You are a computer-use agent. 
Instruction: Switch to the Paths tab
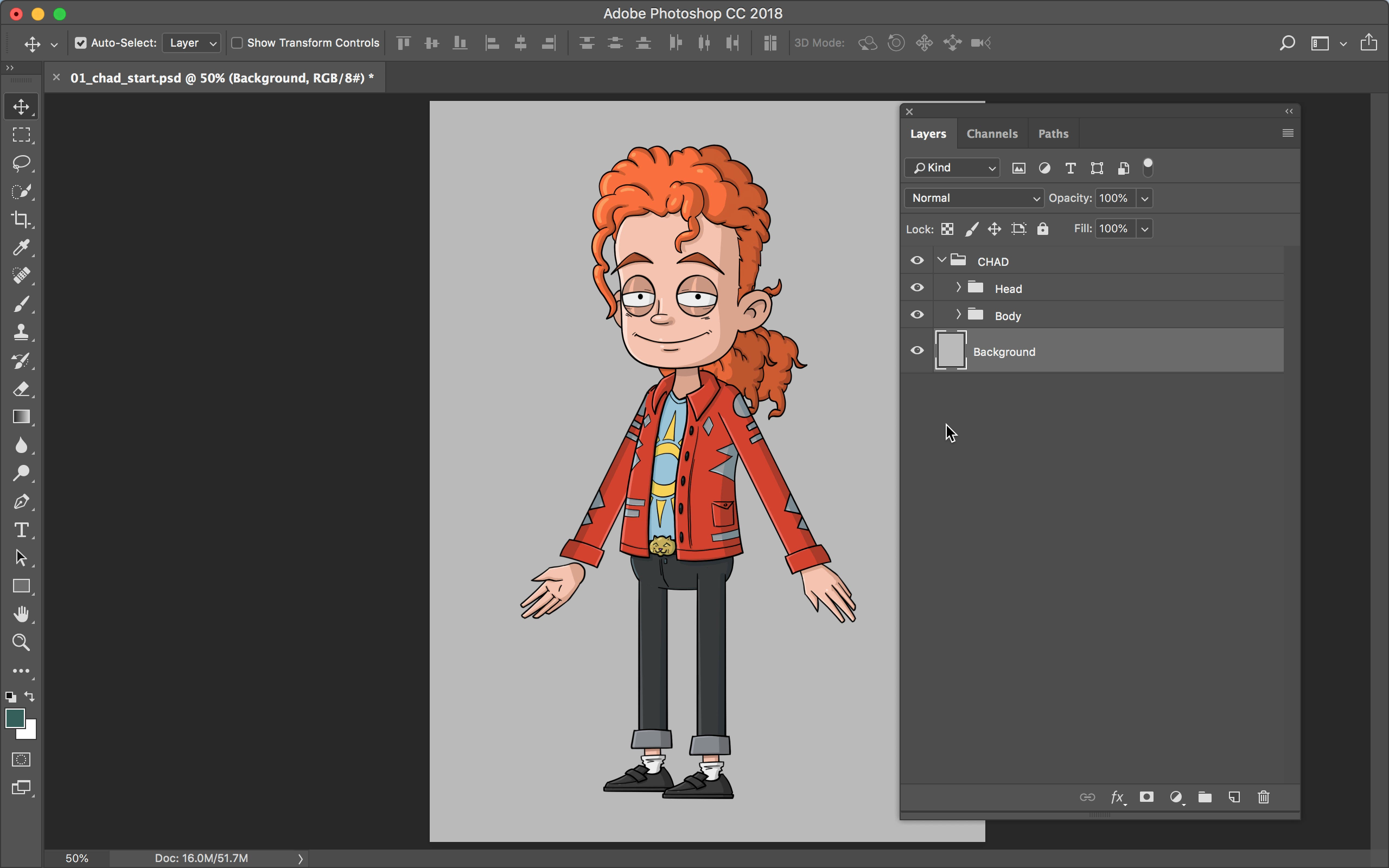pos(1053,134)
